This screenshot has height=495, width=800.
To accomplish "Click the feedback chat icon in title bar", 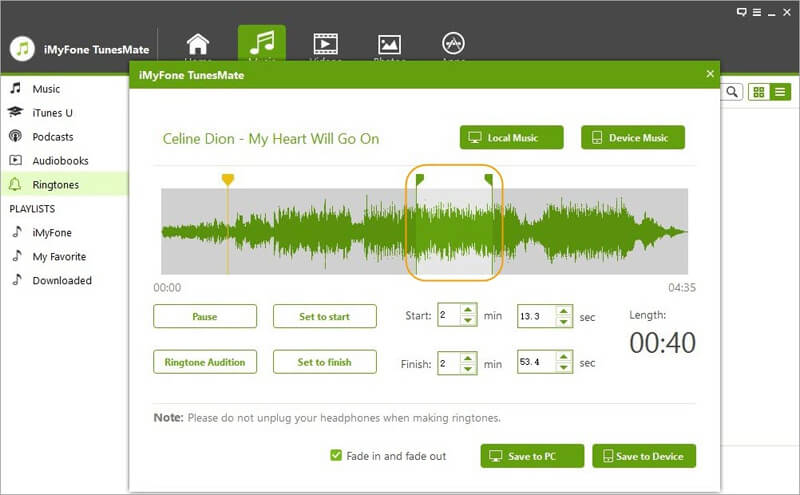I will coord(742,12).
